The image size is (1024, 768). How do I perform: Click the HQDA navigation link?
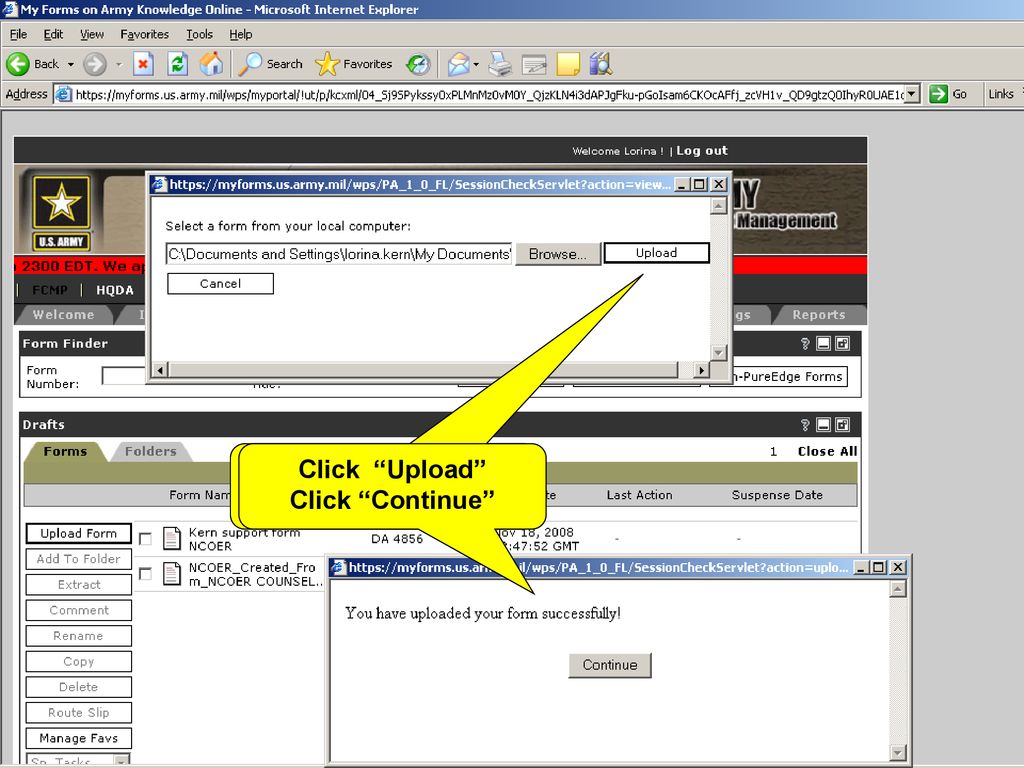point(114,290)
